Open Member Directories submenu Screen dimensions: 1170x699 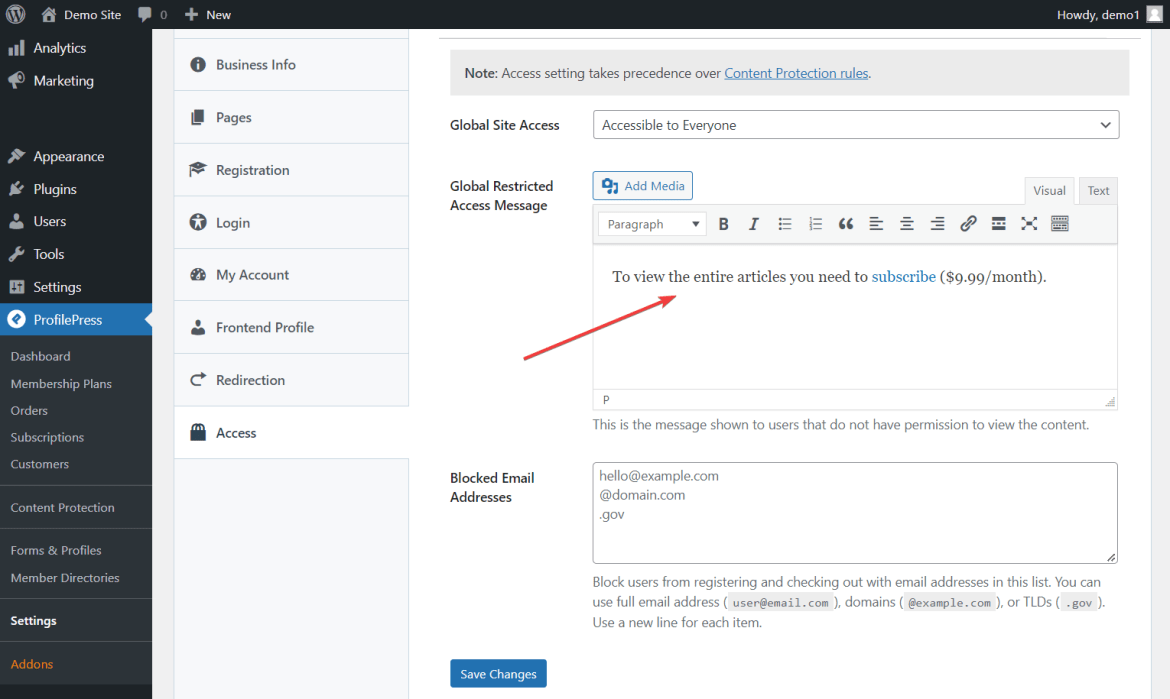click(65, 578)
